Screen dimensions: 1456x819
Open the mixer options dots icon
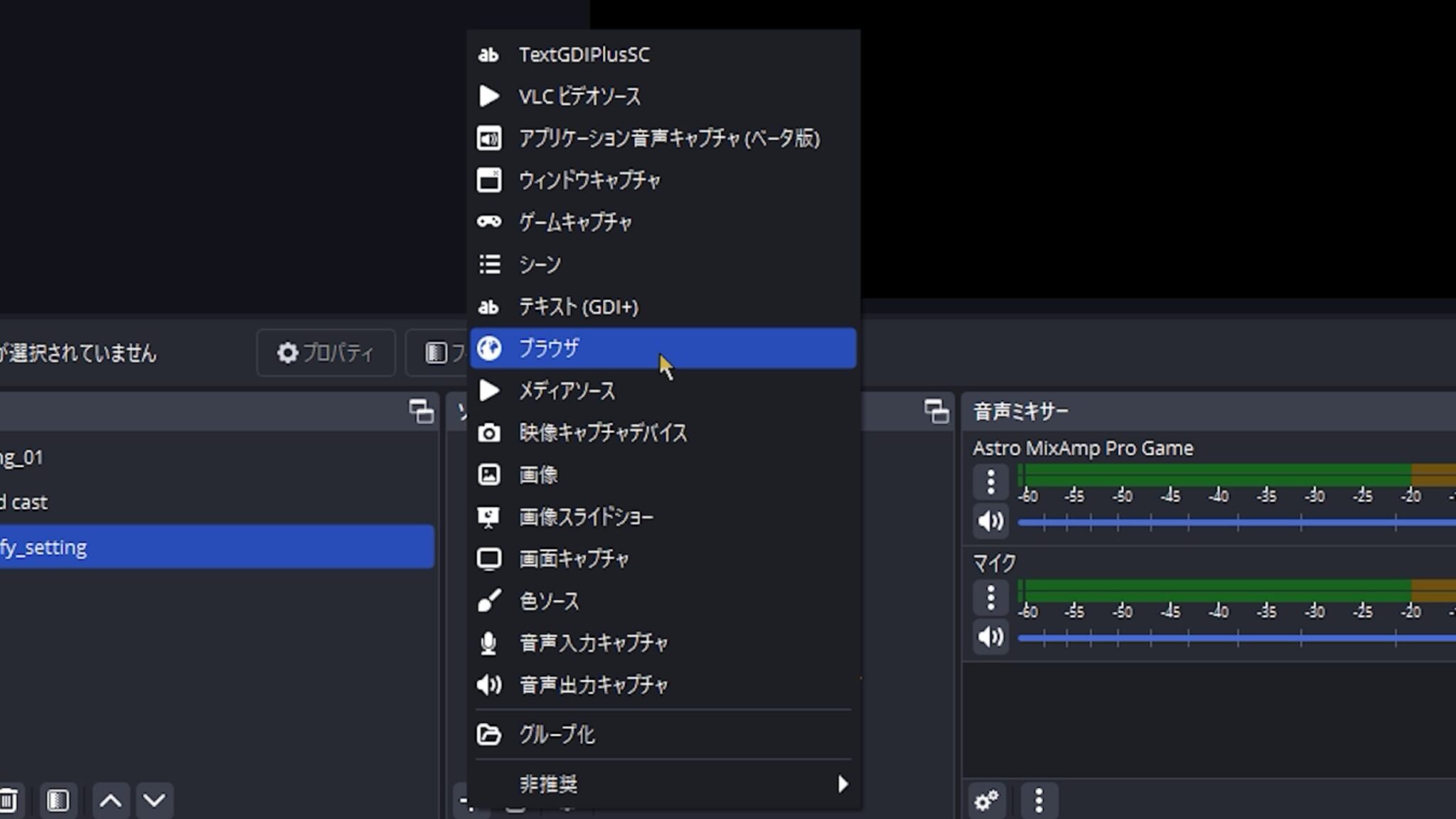point(1038,801)
